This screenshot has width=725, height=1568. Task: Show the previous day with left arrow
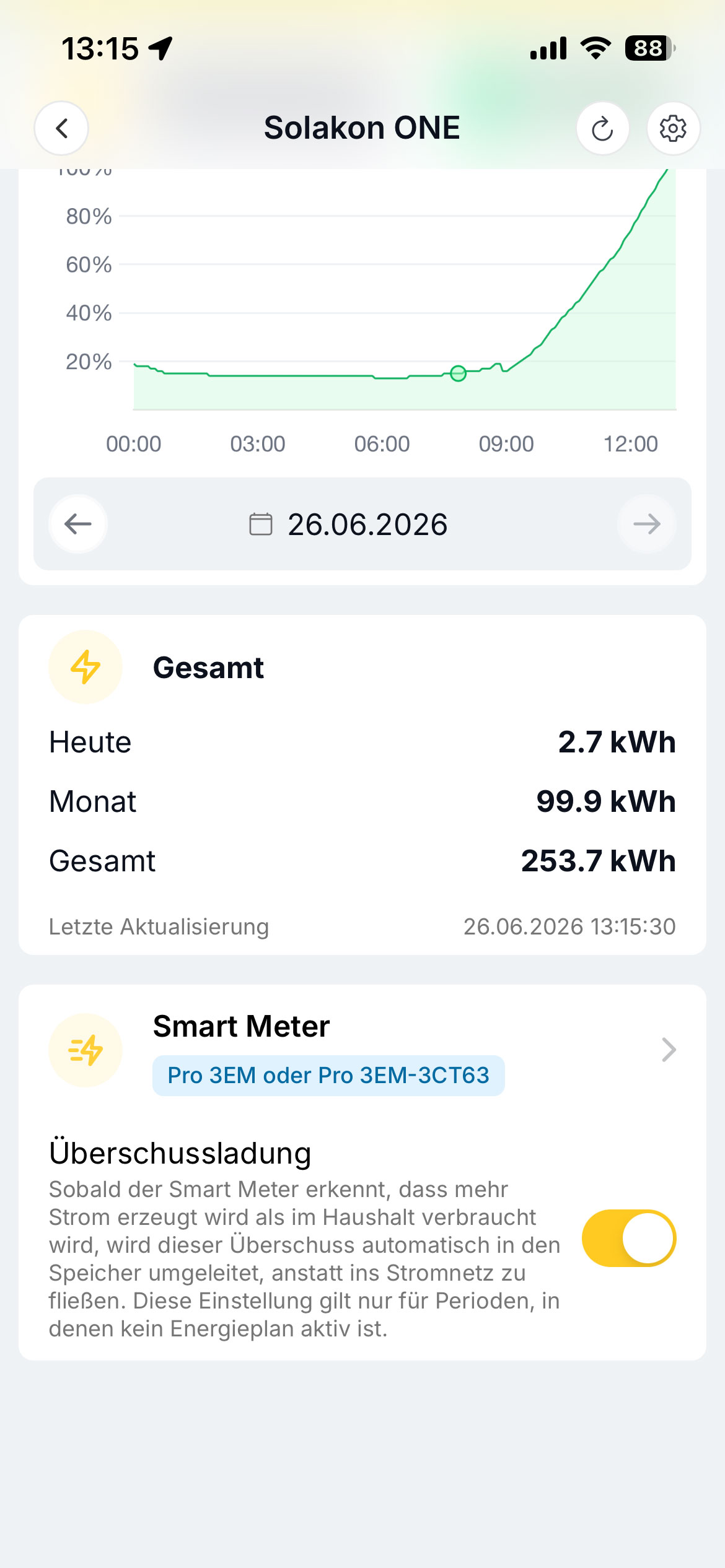tap(78, 524)
